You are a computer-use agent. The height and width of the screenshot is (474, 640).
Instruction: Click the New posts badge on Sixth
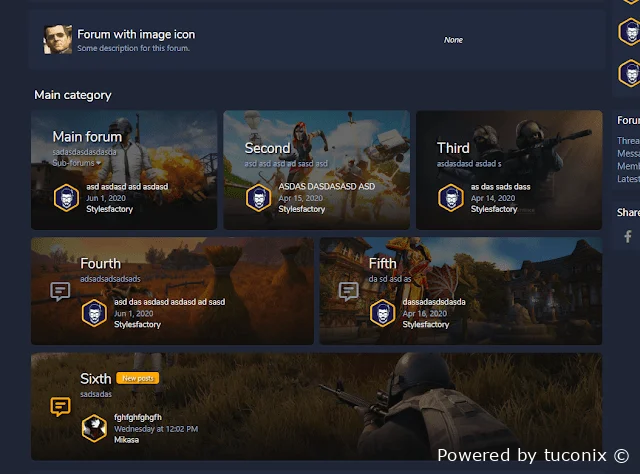[138, 378]
